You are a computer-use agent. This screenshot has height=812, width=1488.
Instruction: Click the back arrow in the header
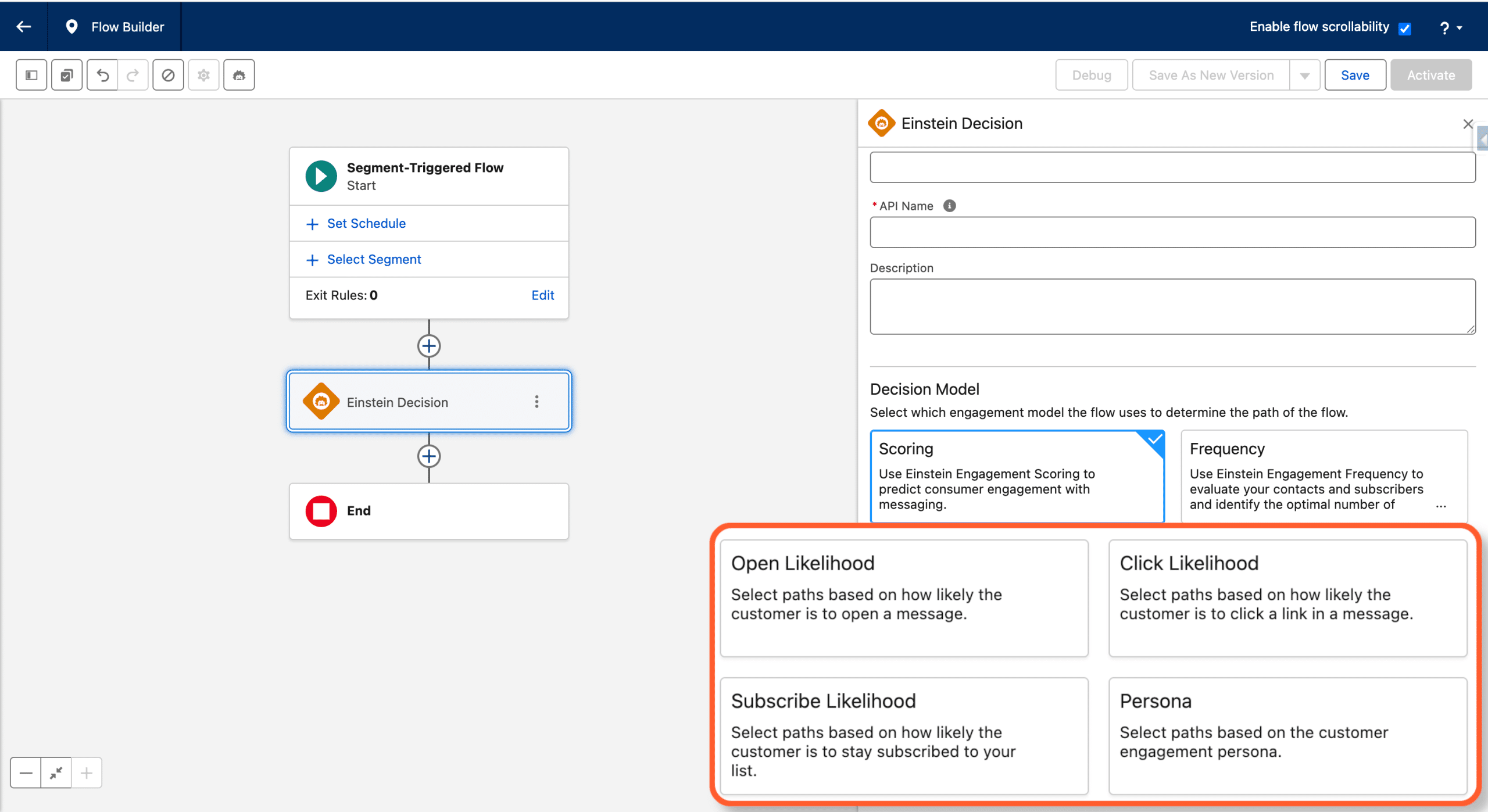coord(24,27)
